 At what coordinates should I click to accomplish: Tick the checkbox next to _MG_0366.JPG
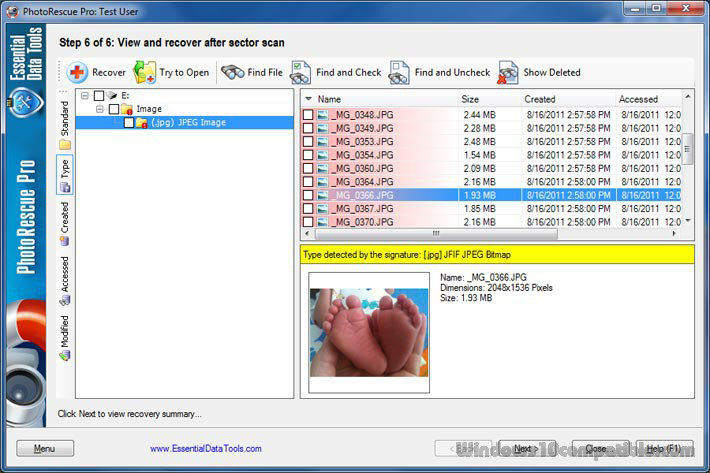(x=308, y=196)
